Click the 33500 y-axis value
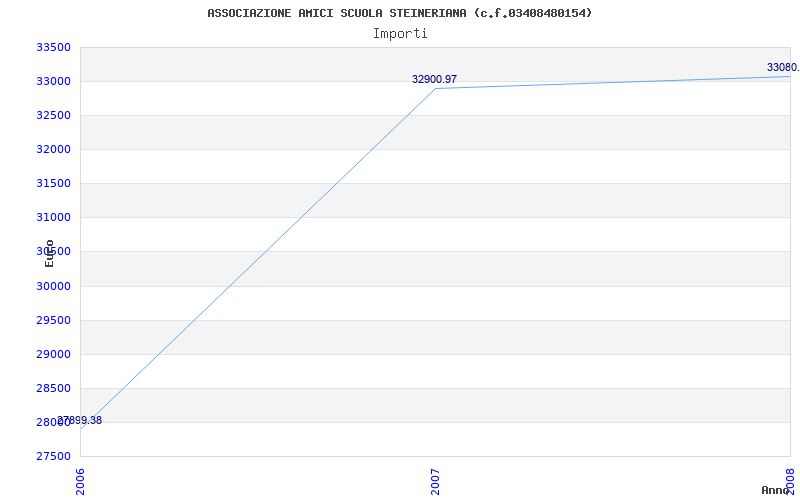The image size is (800, 500). click(53, 47)
